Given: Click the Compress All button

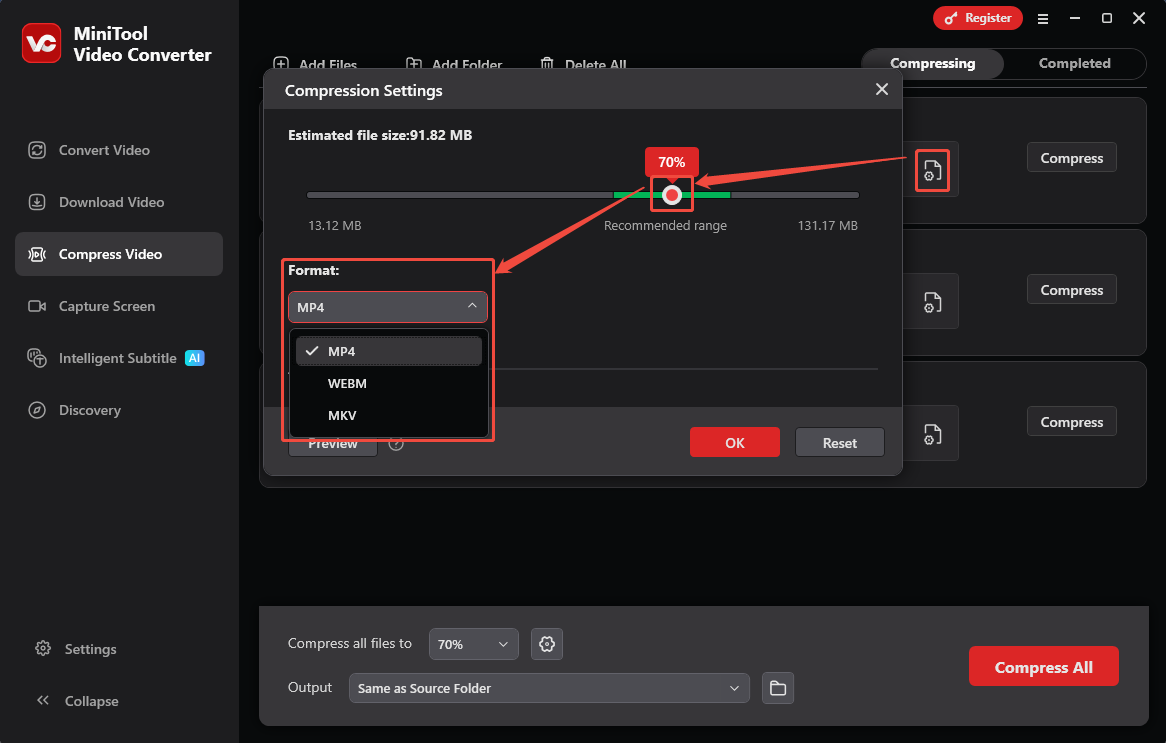Looking at the screenshot, I should 1044,666.
